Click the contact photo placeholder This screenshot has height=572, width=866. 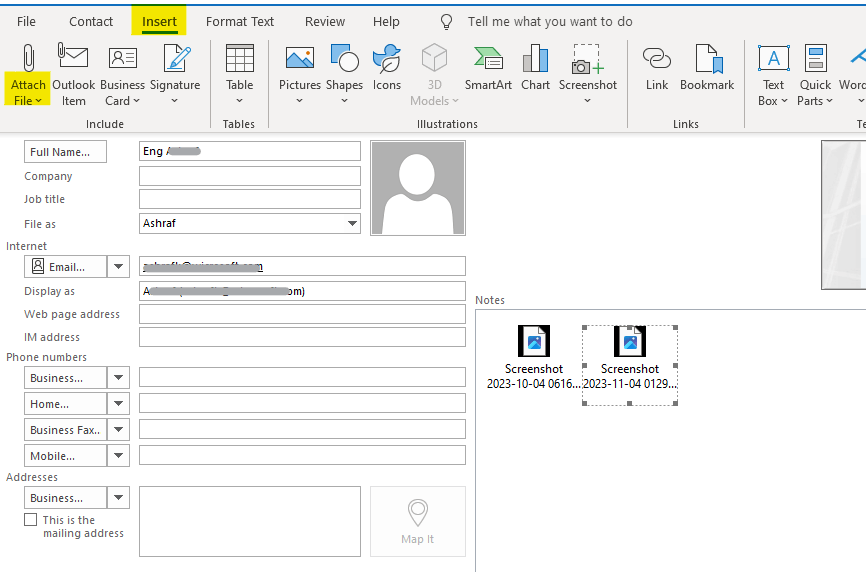(418, 188)
